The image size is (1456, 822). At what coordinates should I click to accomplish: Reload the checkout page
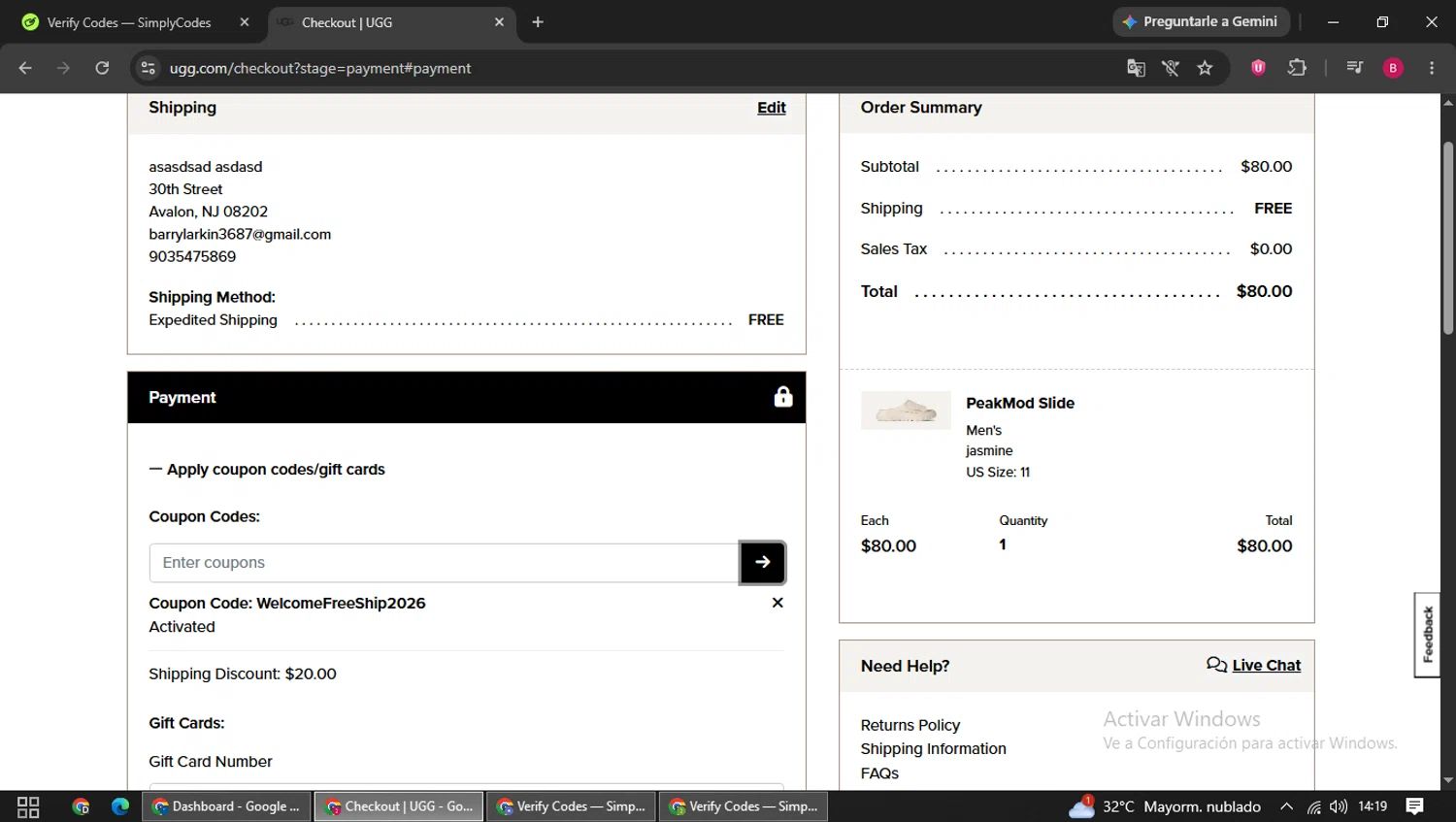pyautogui.click(x=102, y=68)
